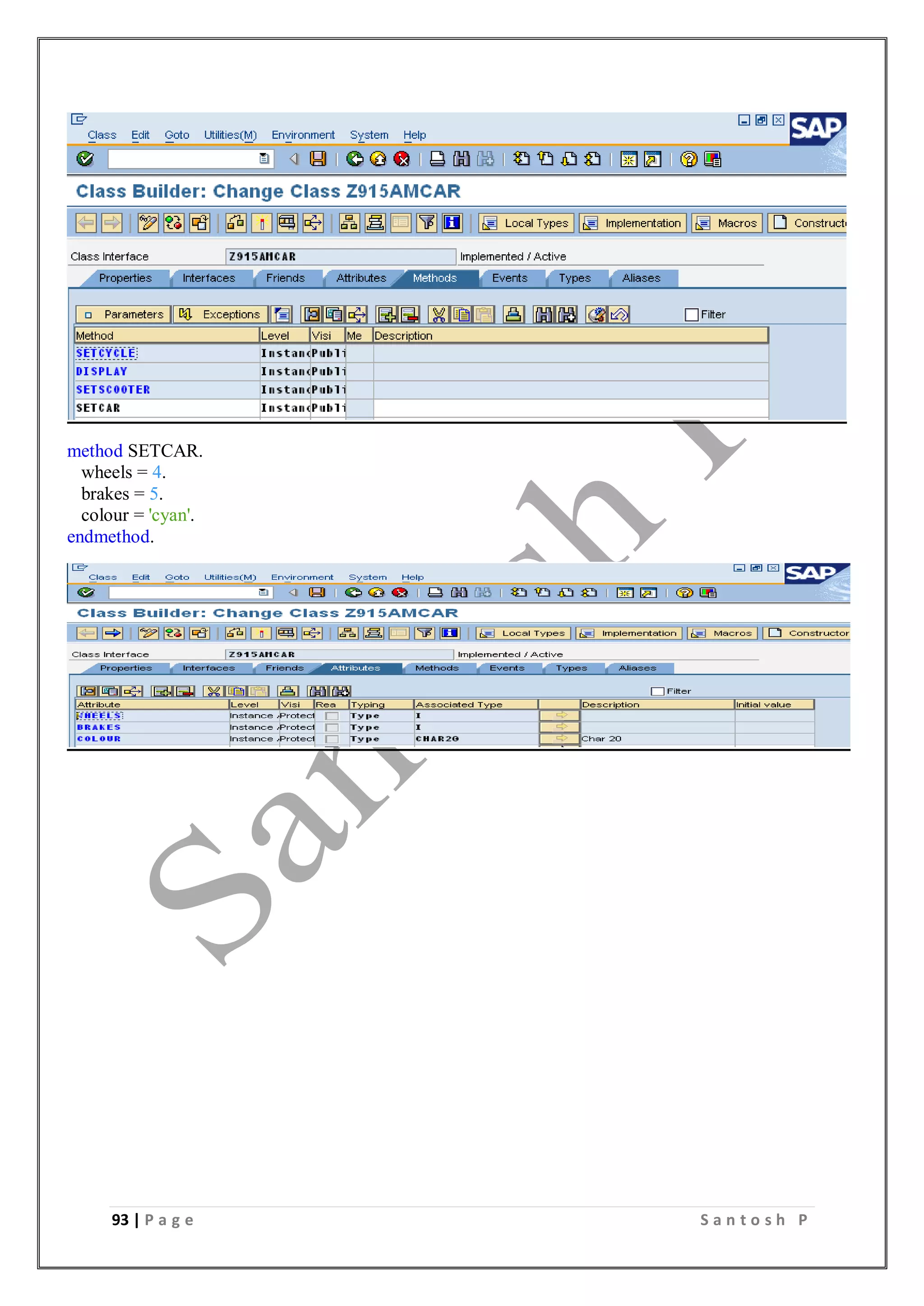Click the Help question mark icon
924x1306 pixels.
pos(688,159)
